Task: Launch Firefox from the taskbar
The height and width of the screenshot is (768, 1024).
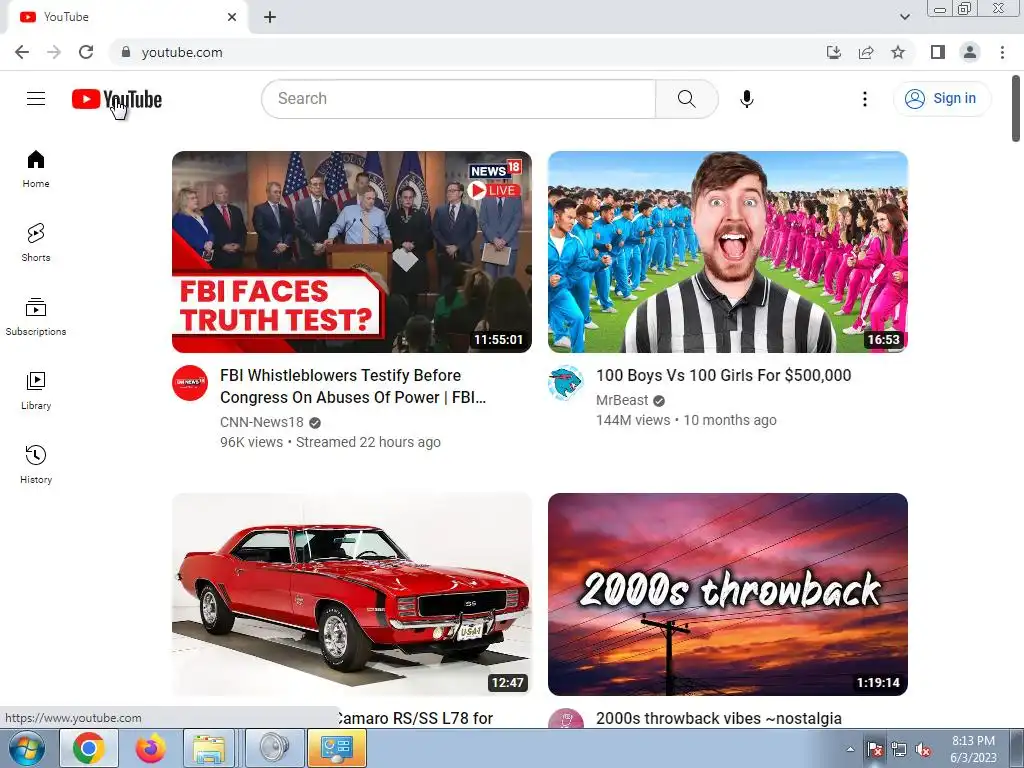Action: (150, 748)
